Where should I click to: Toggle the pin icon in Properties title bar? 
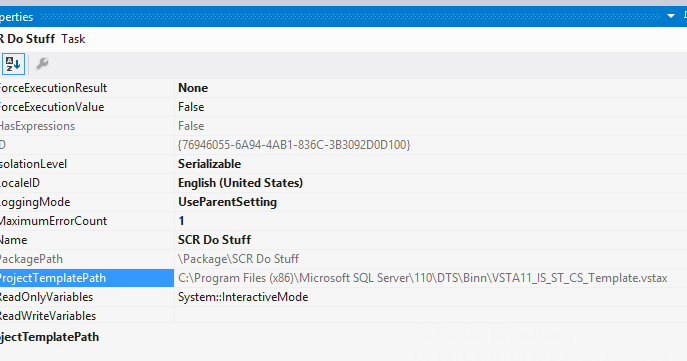684,16
